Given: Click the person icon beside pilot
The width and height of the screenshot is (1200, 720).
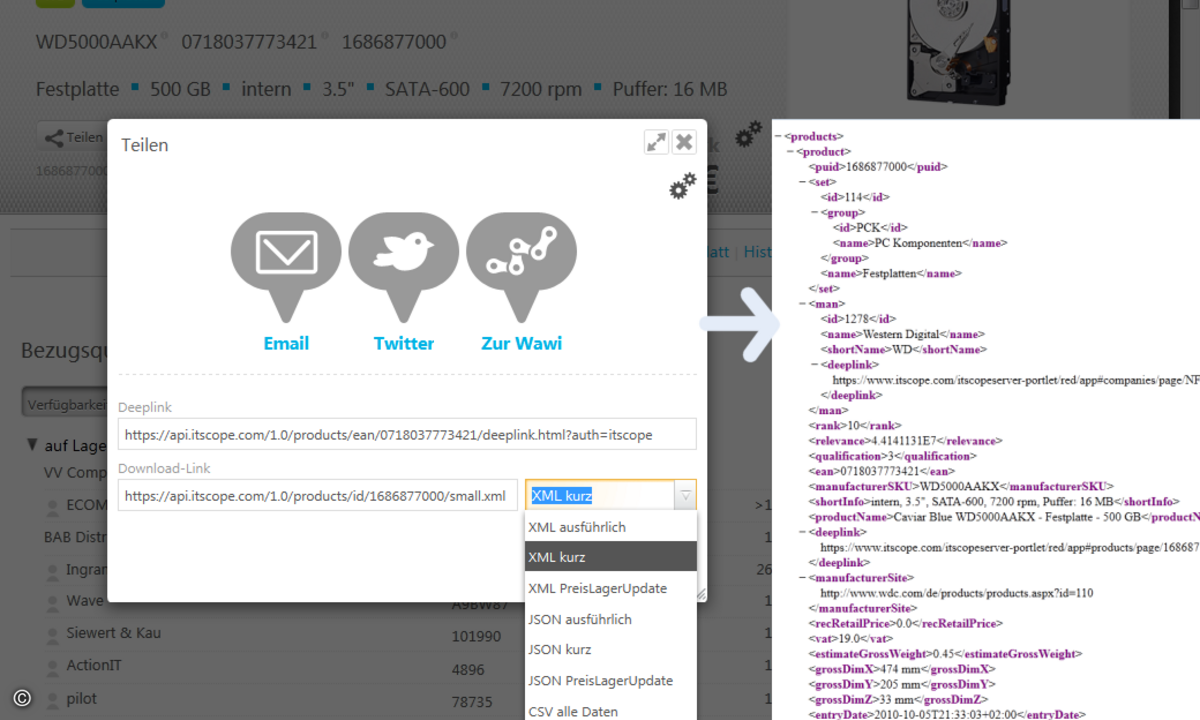Looking at the screenshot, I should click(53, 699).
